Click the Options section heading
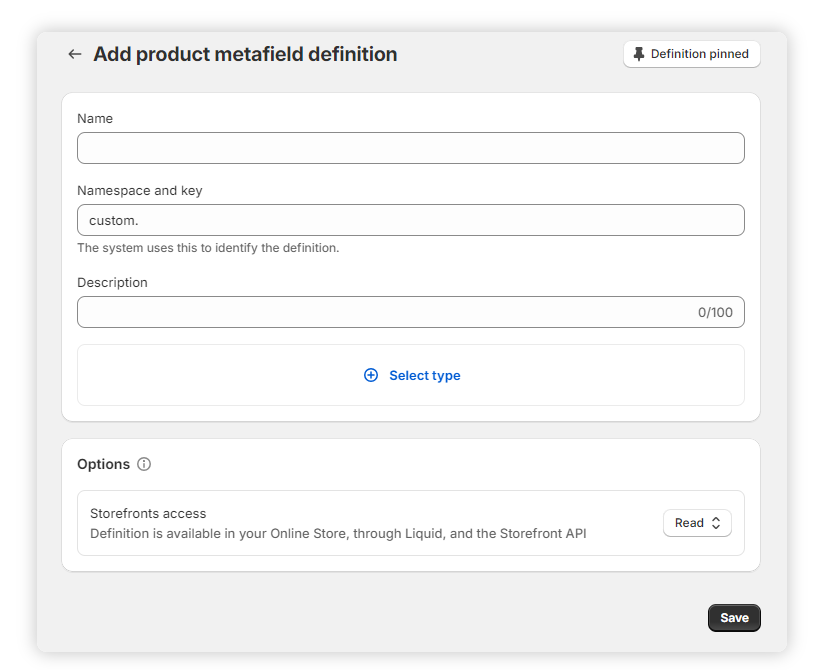 pyautogui.click(x=103, y=464)
